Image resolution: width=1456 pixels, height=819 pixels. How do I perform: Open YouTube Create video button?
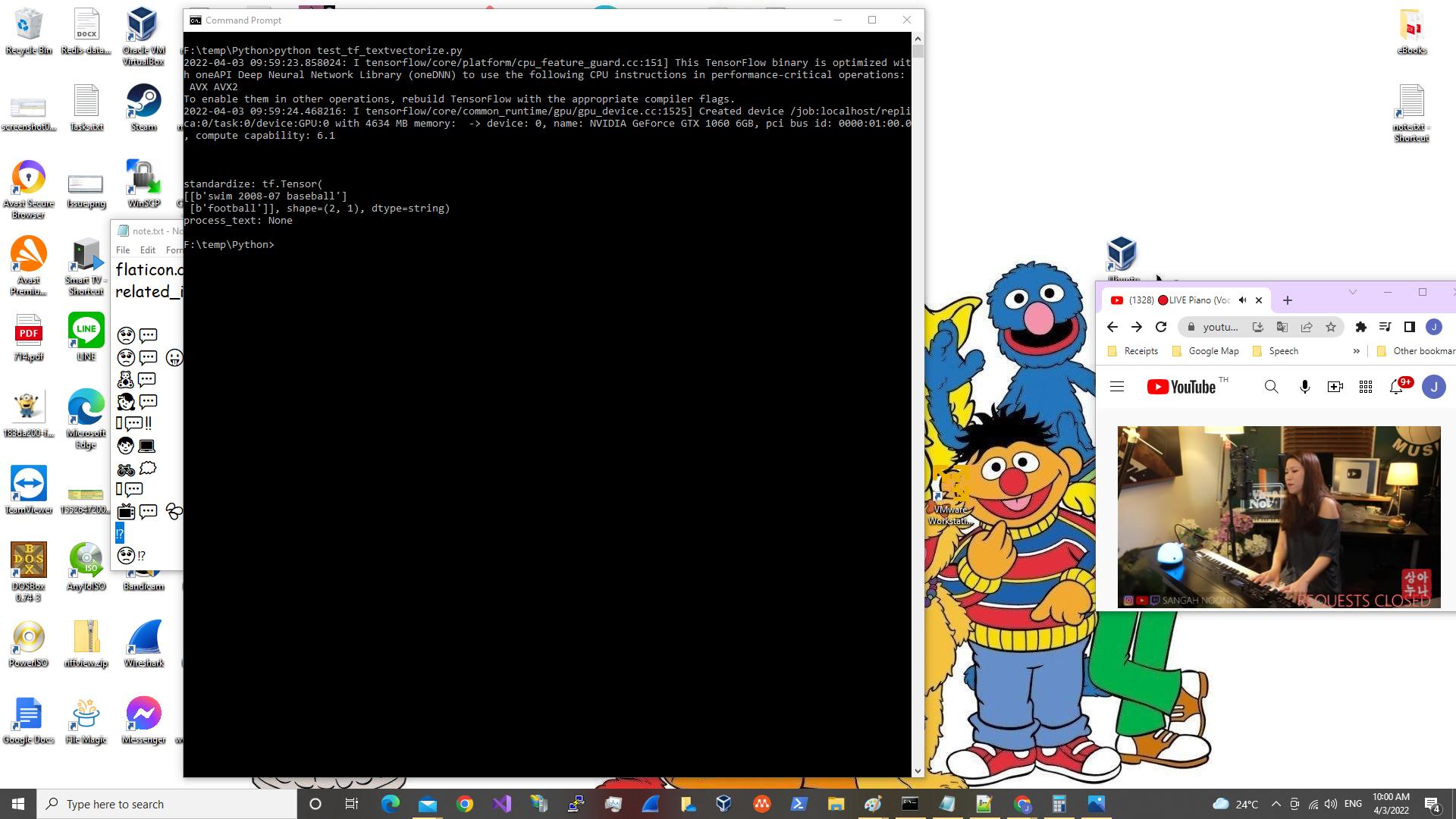pos(1335,387)
